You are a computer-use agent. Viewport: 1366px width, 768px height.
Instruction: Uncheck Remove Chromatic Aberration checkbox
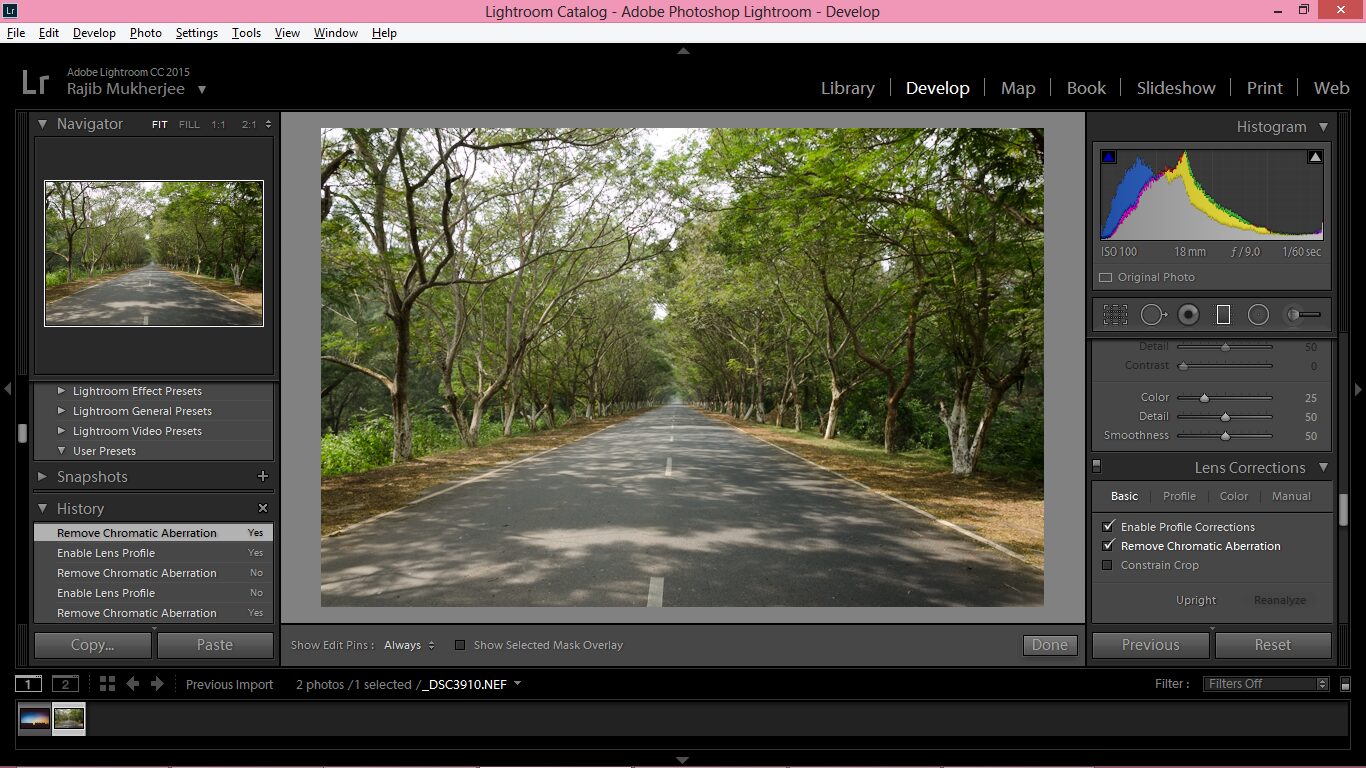[1108, 546]
